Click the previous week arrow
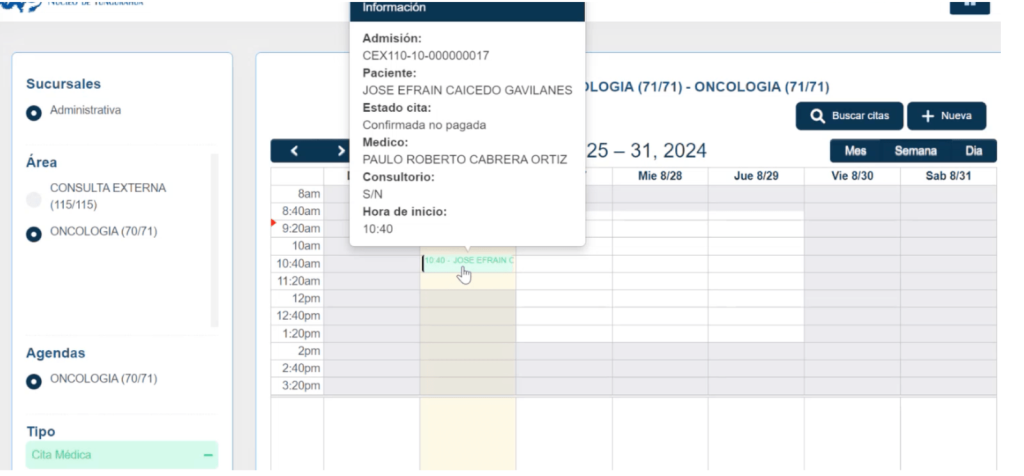Viewport: 1024px width, 476px height. tap(295, 151)
